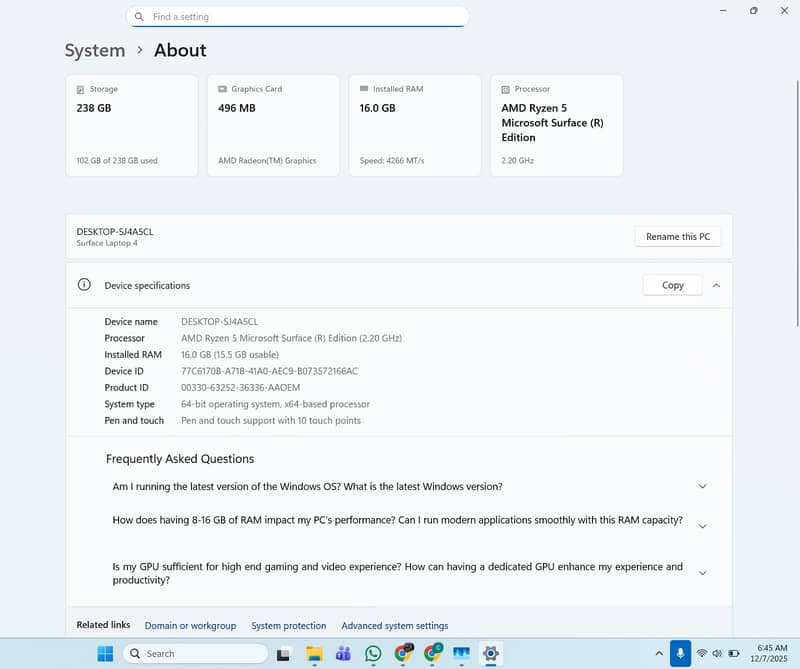Show hidden system tray icons

659,653
